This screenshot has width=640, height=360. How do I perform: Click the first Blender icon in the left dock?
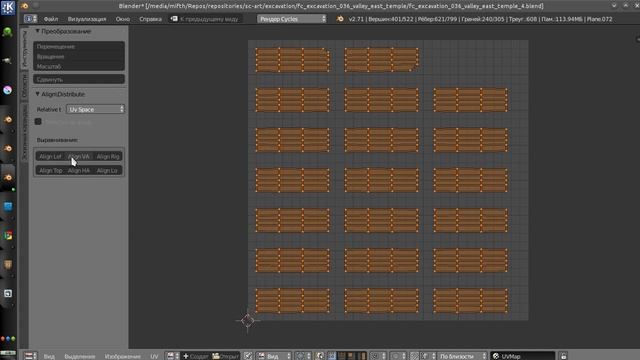pyautogui.click(x=8, y=120)
